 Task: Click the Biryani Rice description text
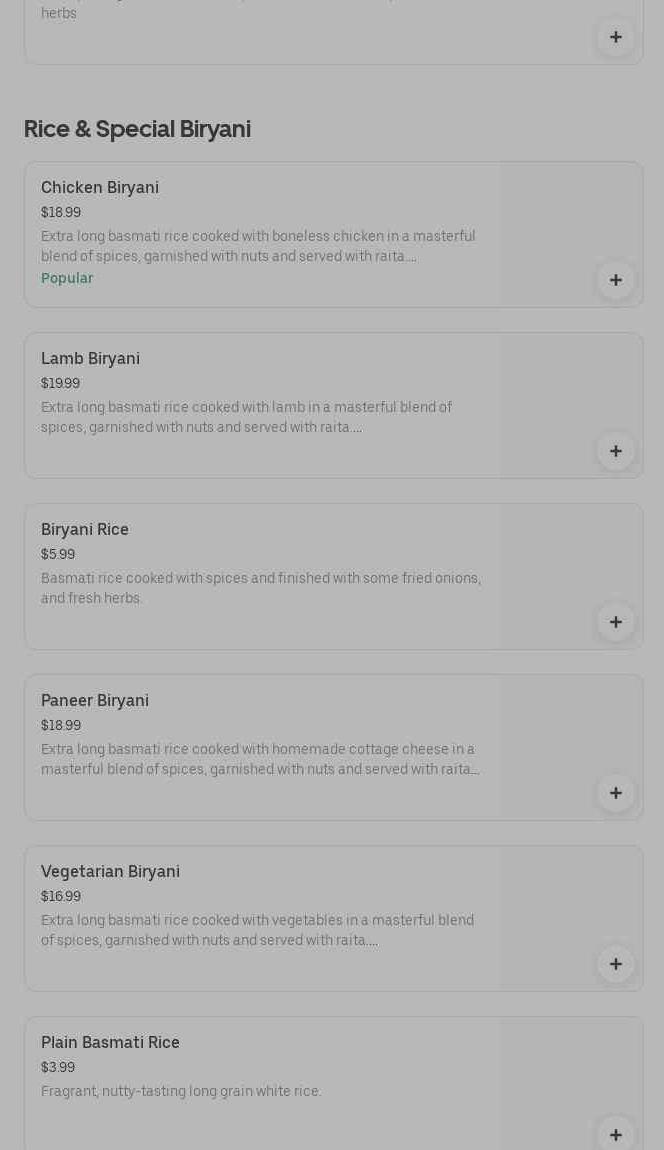pyautogui.click(x=260, y=588)
